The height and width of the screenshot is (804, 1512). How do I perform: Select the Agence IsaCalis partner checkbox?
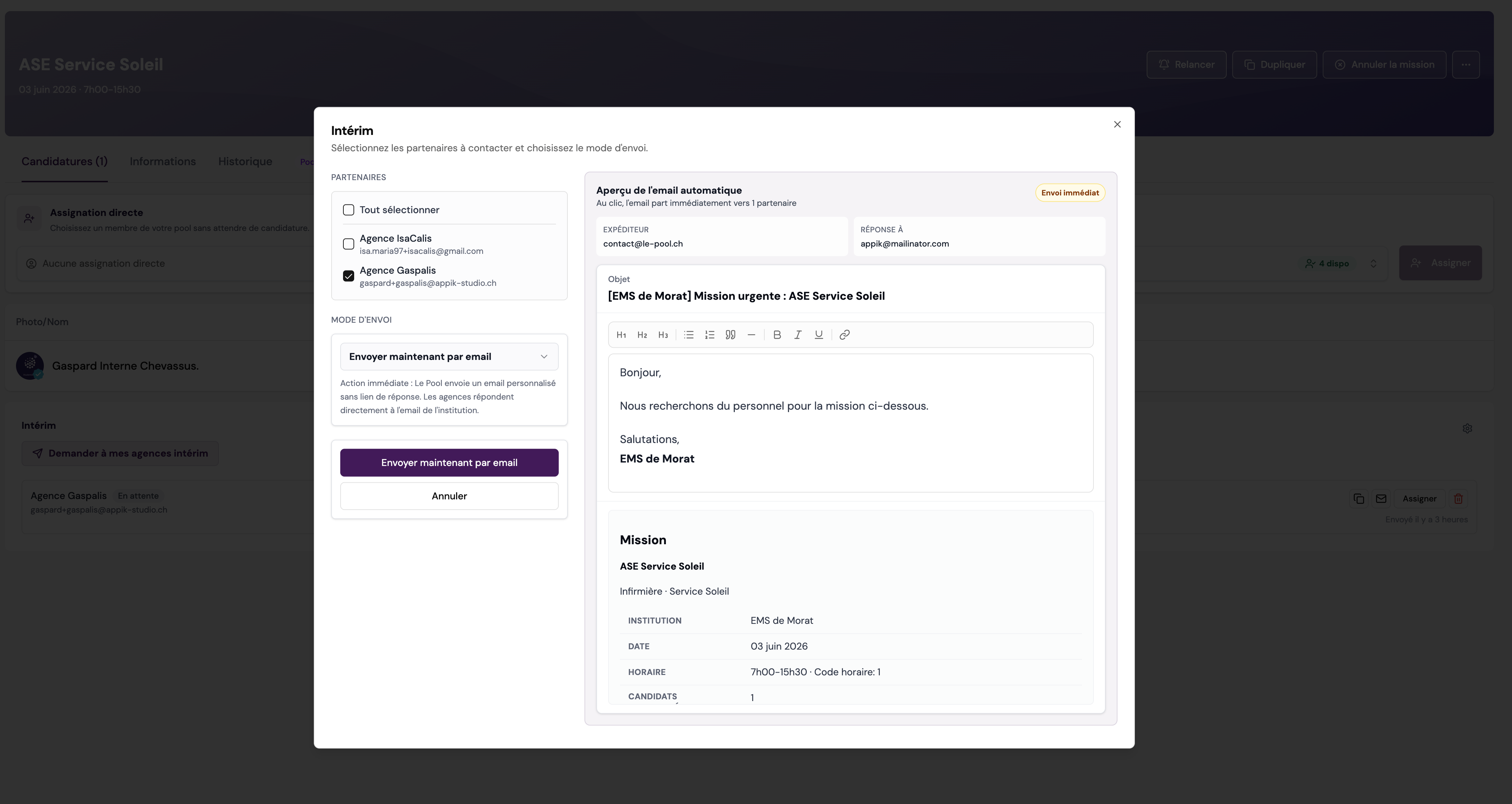point(349,244)
